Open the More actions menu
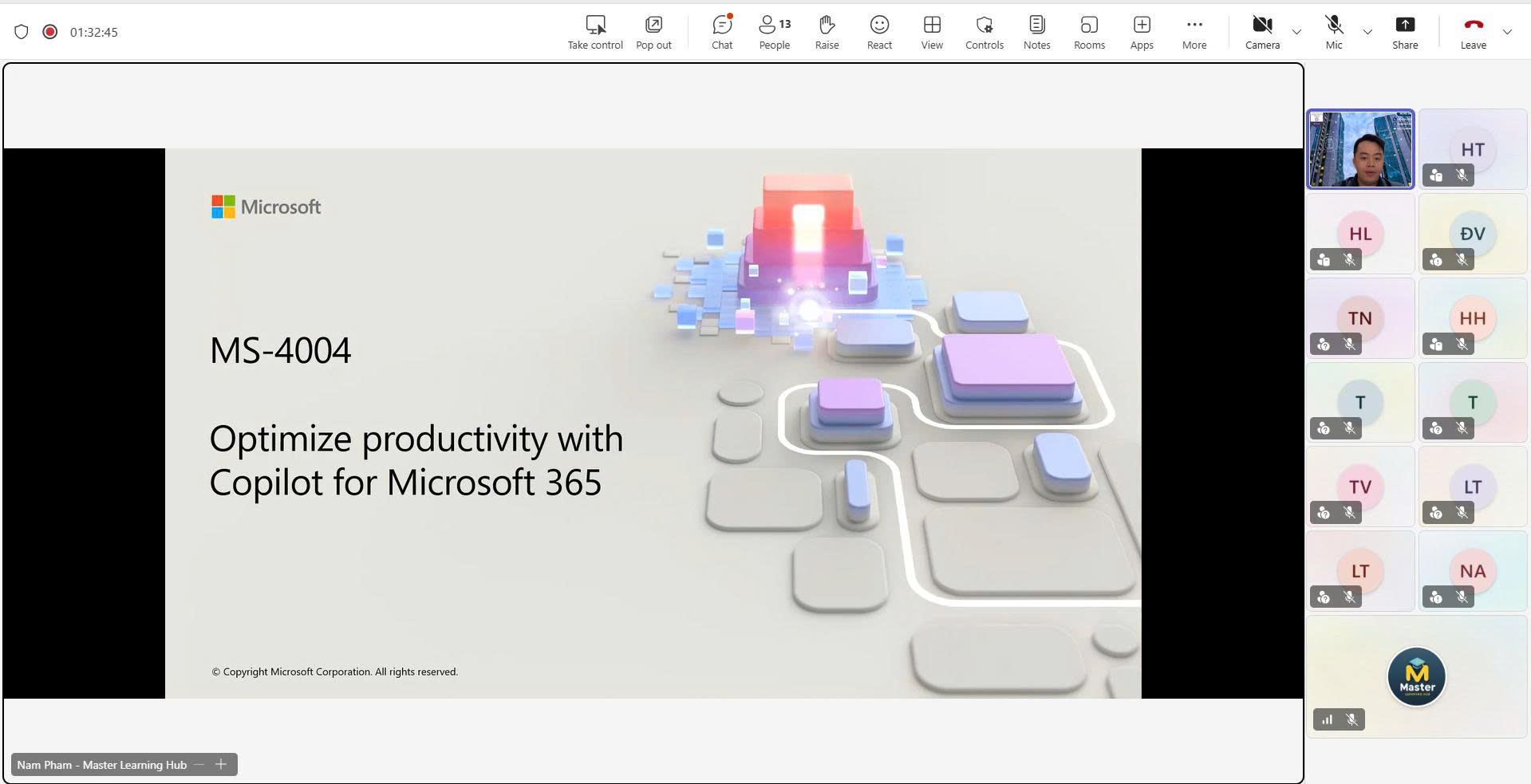Viewport: 1531px width, 784px height. pyautogui.click(x=1194, y=32)
